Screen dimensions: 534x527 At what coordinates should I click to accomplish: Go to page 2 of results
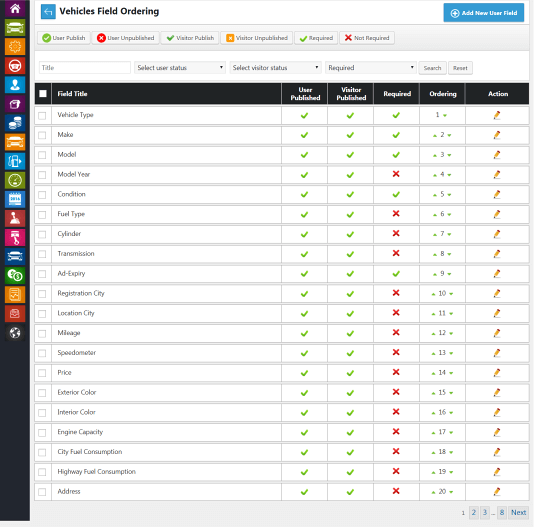coord(473,512)
